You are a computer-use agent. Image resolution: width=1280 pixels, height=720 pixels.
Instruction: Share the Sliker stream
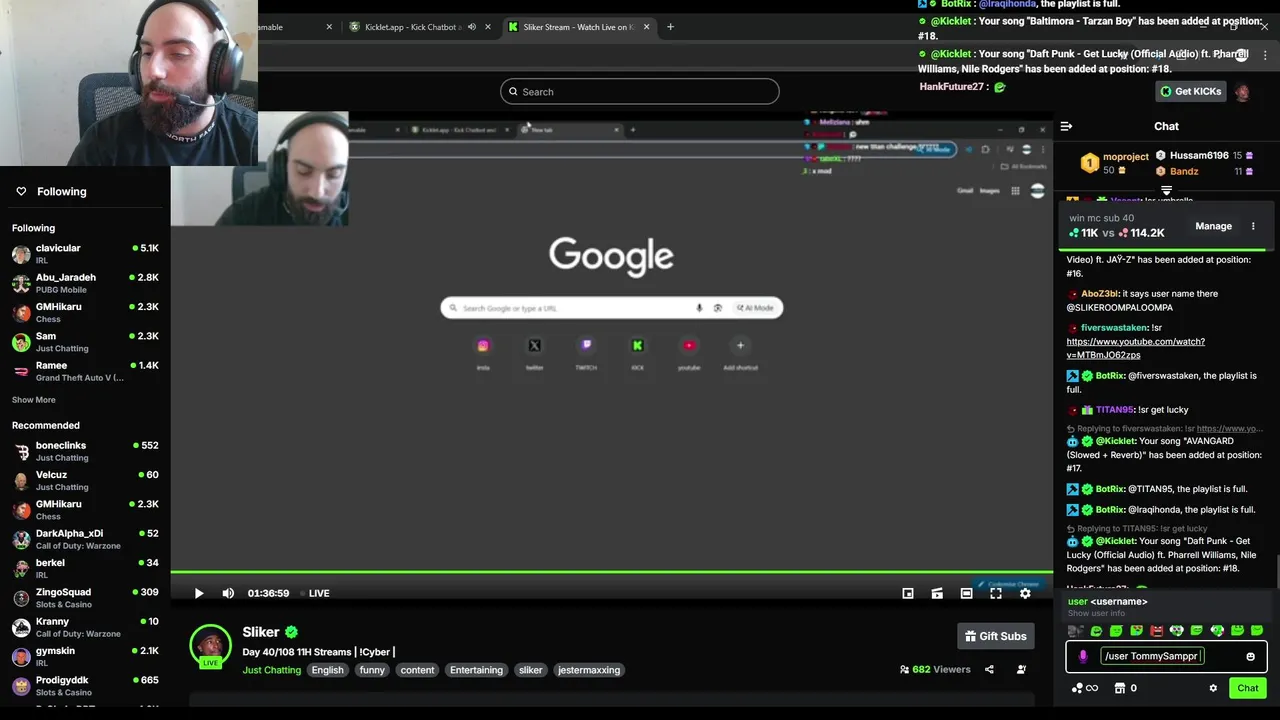[989, 670]
